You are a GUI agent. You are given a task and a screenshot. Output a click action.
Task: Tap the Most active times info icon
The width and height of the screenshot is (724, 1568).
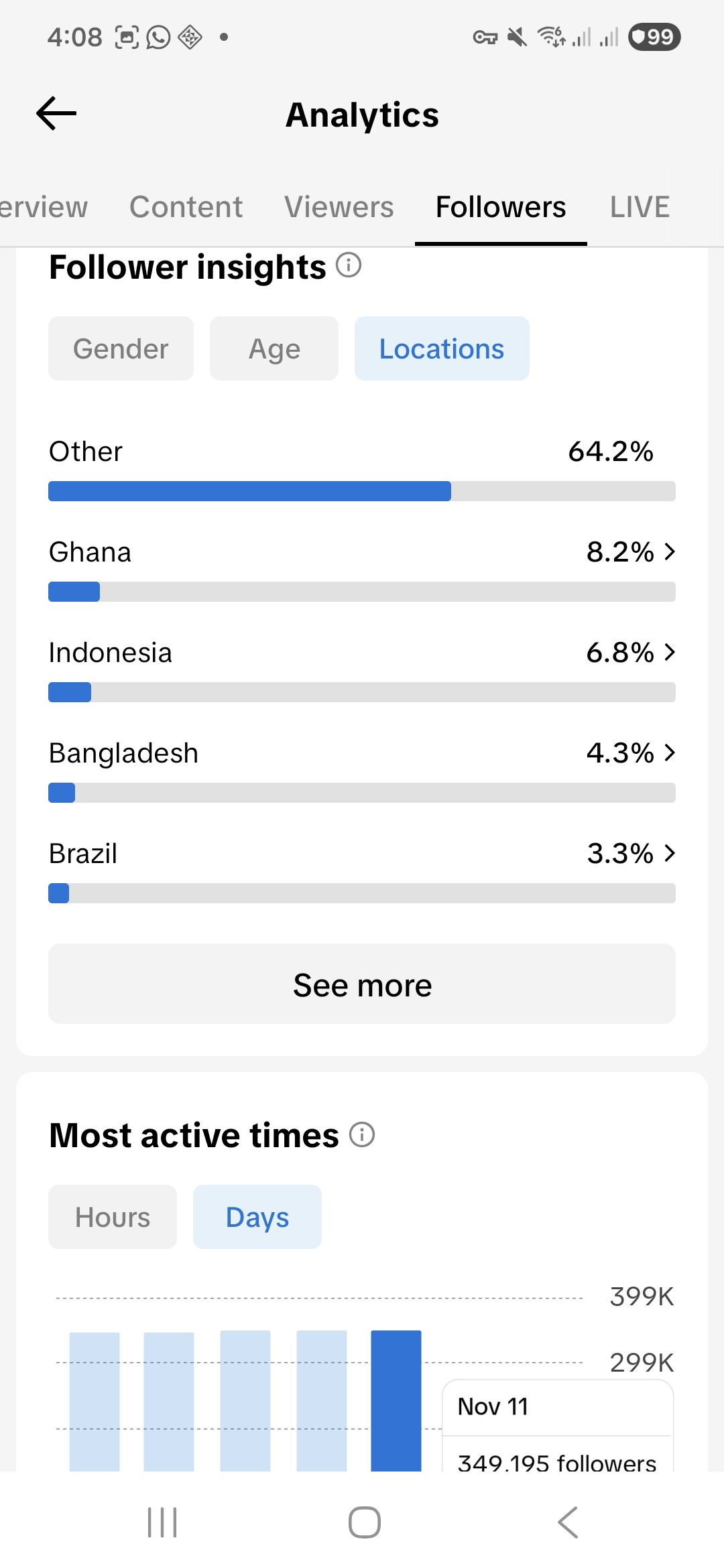362,1134
